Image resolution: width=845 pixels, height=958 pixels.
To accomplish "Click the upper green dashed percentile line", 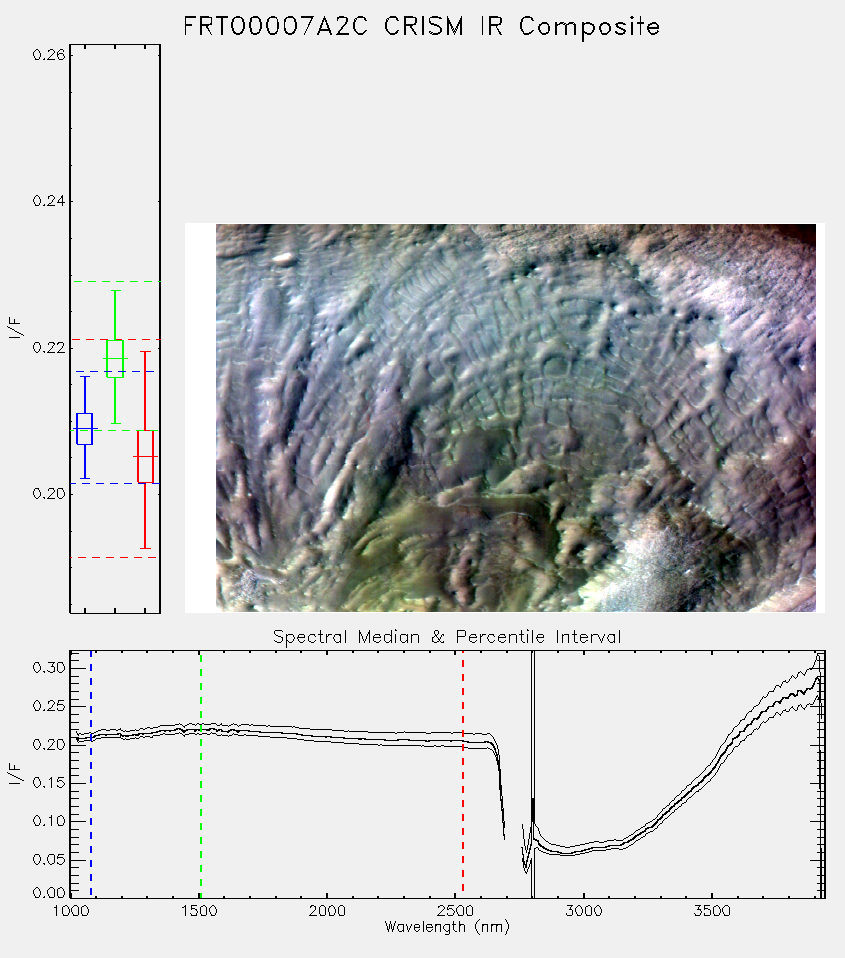I will [115, 282].
